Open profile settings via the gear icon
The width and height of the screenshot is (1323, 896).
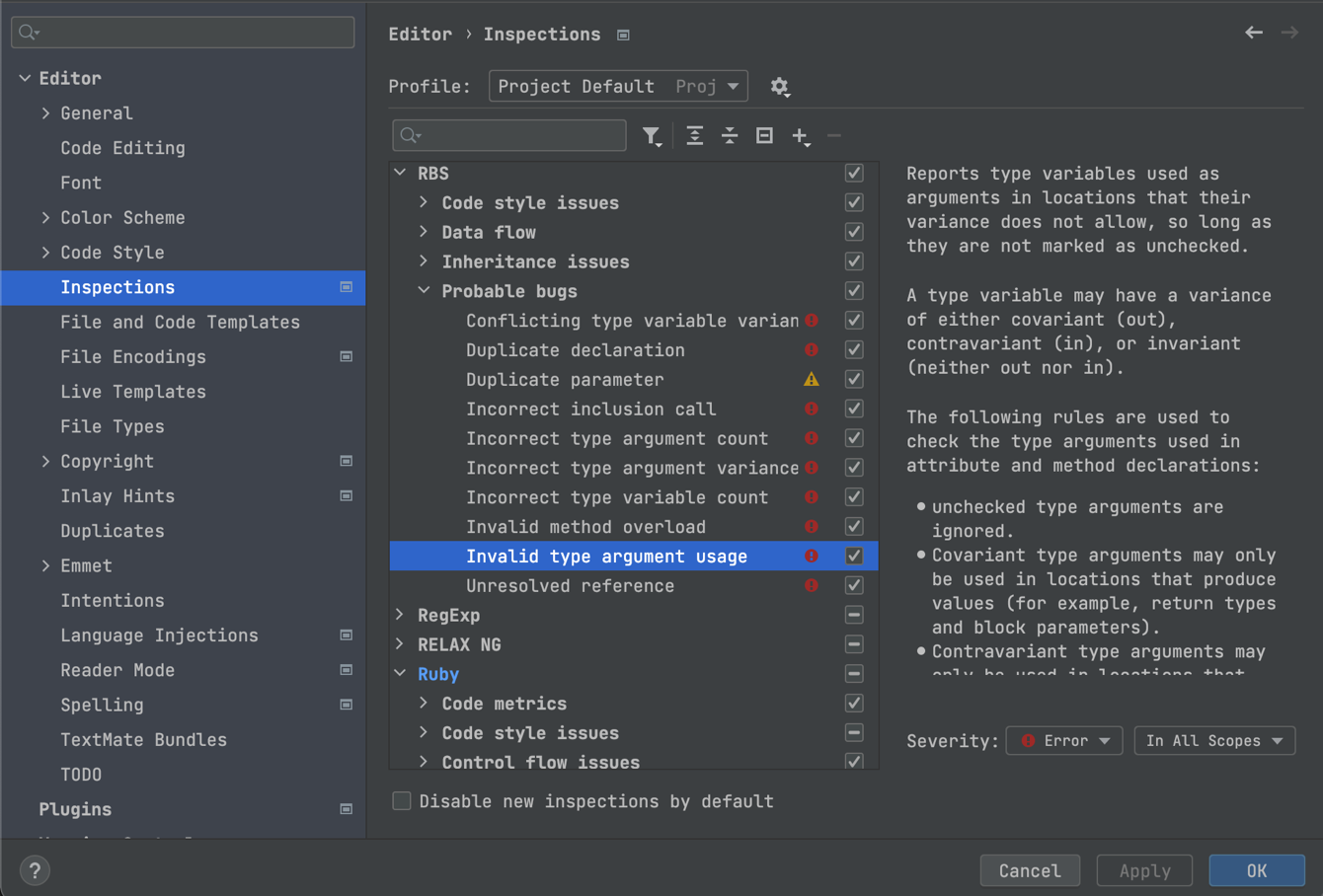[x=780, y=87]
